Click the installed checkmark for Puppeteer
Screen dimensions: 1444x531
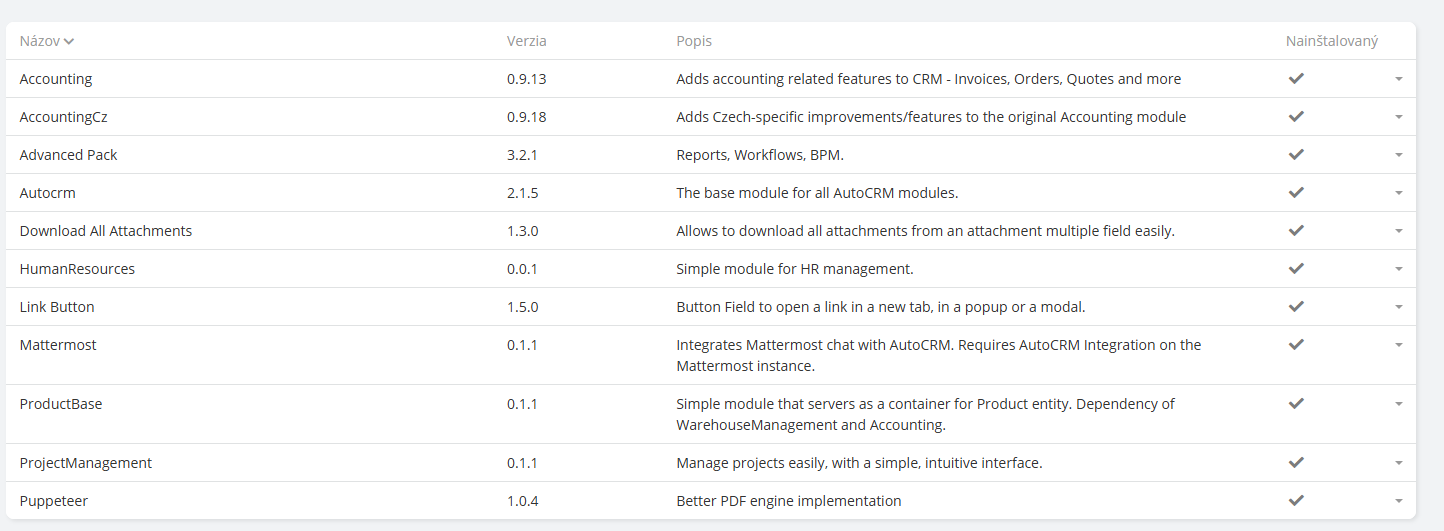coord(1296,500)
